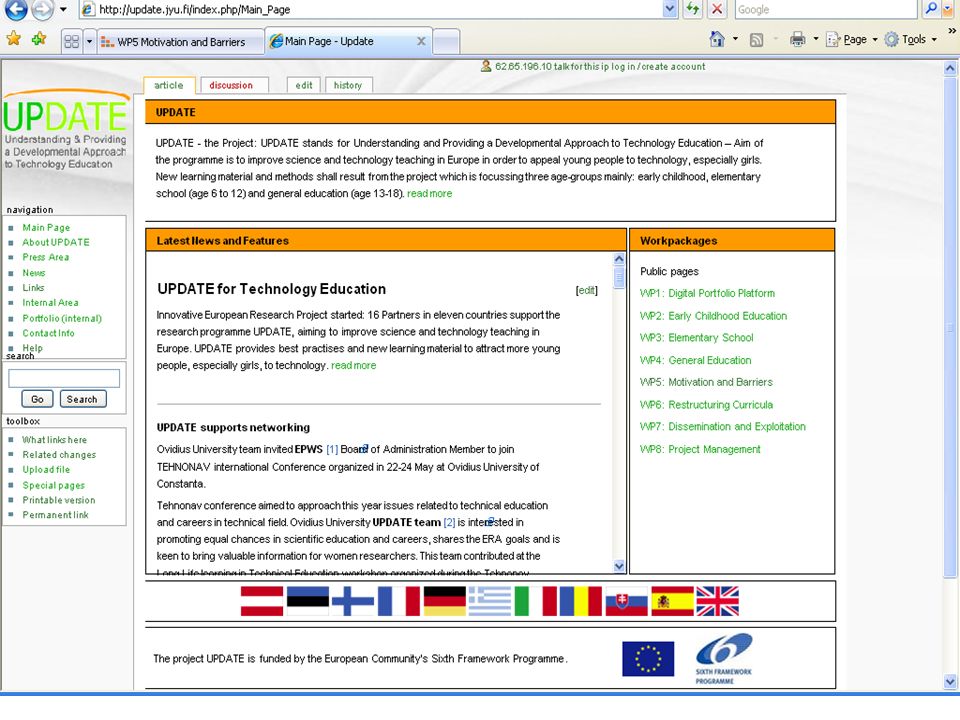Open WP1: Digital Portfolio Platform link
960x720 pixels.
pyautogui.click(x=707, y=293)
